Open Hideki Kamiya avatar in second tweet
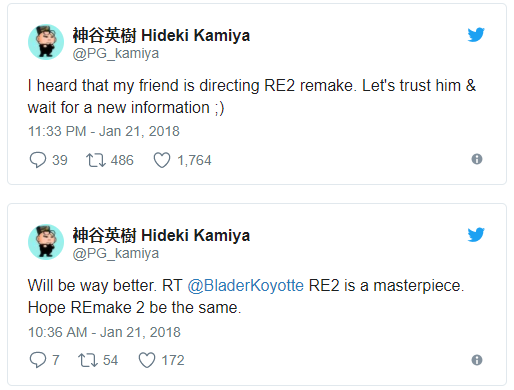 coord(46,242)
